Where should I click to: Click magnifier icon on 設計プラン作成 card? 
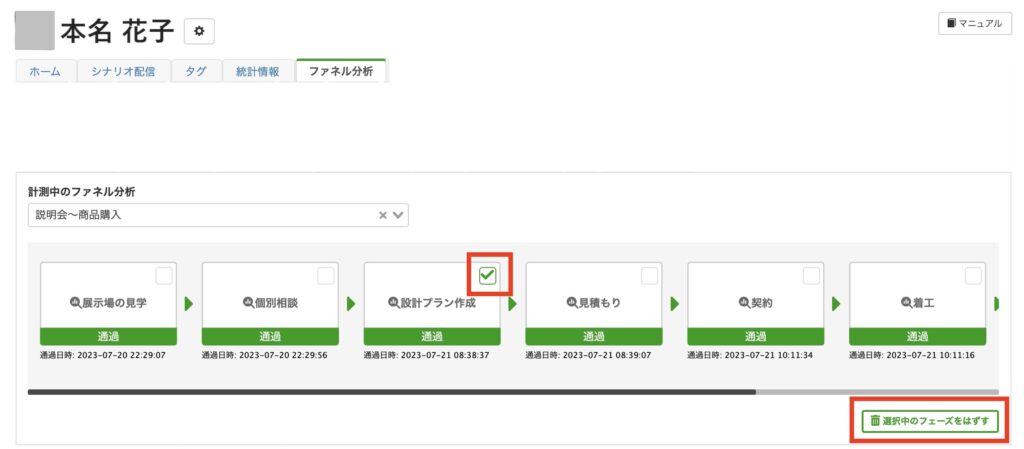[395, 303]
